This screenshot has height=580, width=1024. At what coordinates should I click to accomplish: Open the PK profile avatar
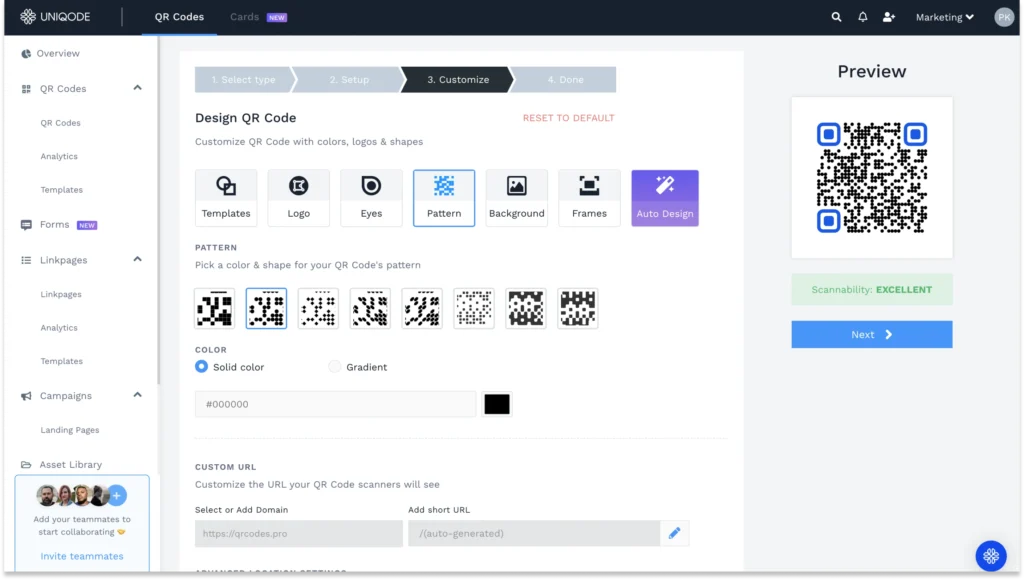coord(1004,17)
